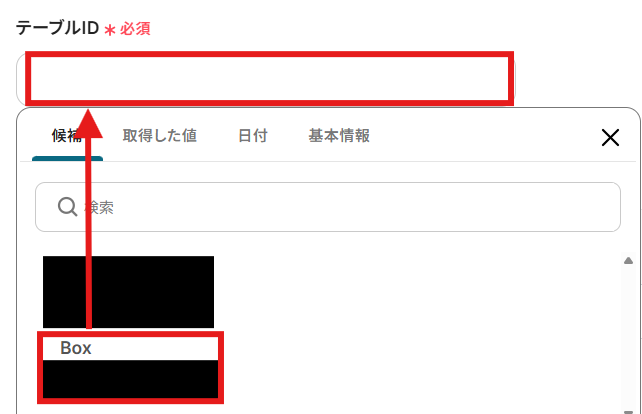Click the blue underline beneath 候補
Screen dimensions: 642x414
point(68,158)
